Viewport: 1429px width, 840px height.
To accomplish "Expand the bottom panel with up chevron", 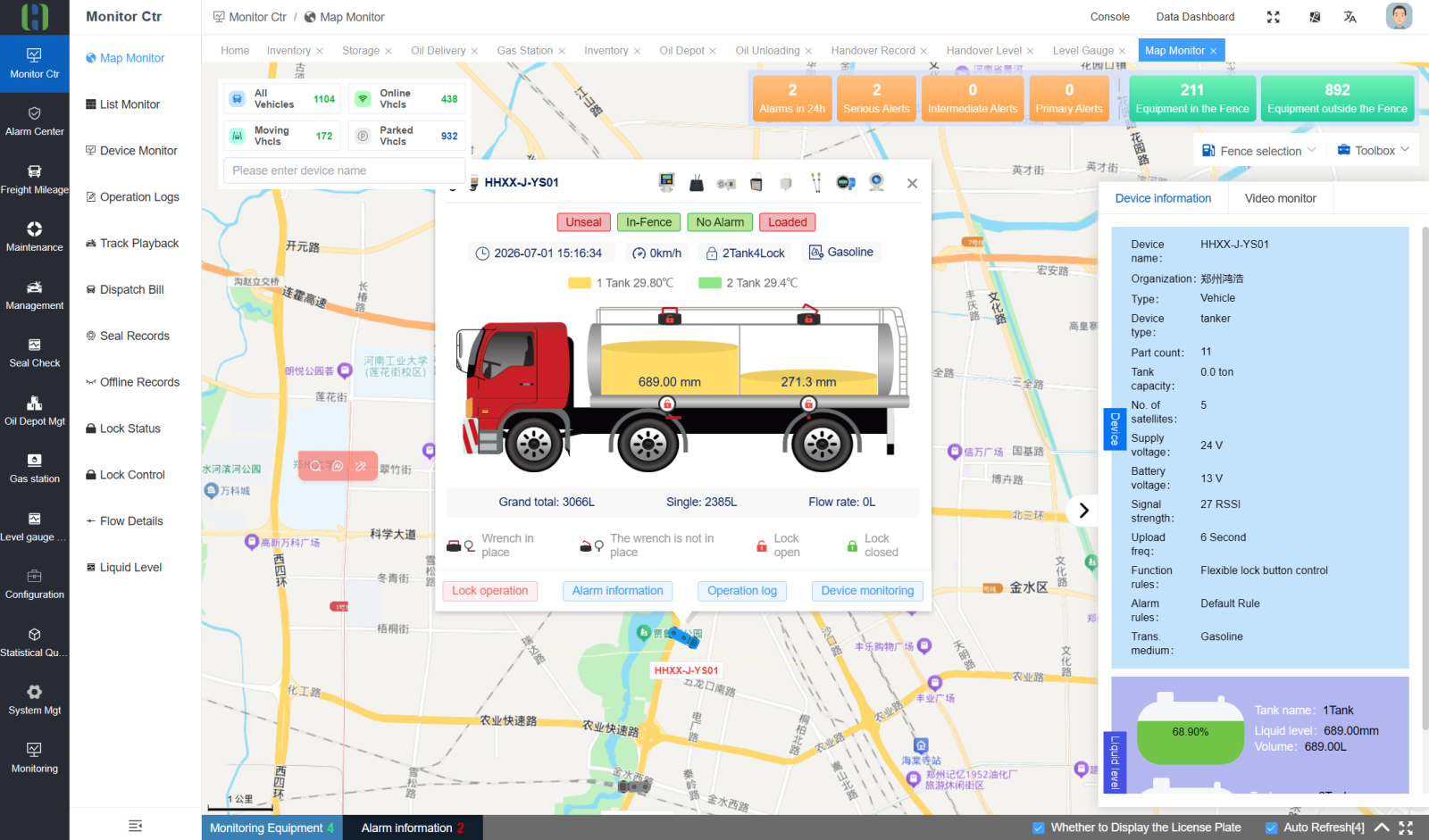I will 1382,828.
